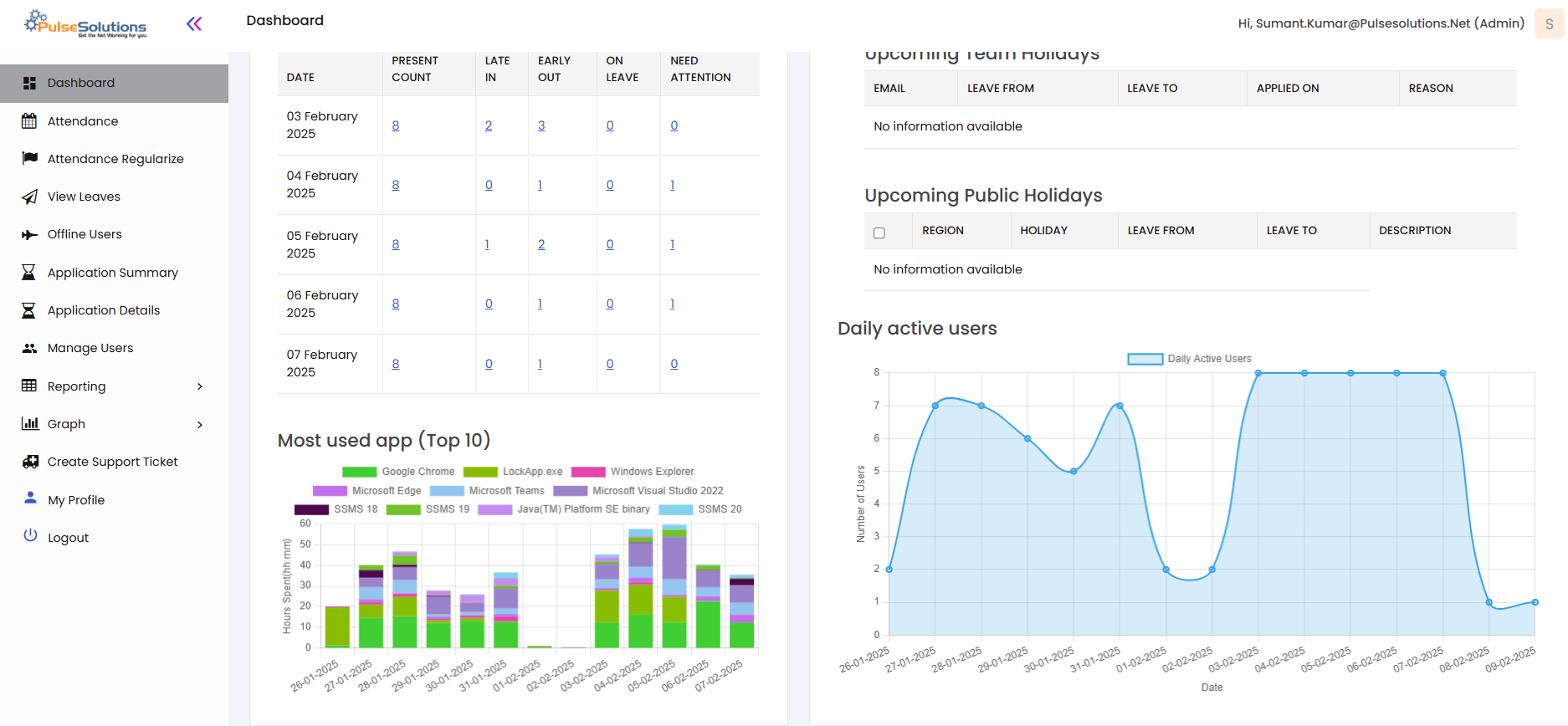Screen dimensions: 1568x726
Task: Go to Application Details menu item
Action: pyautogui.click(x=103, y=310)
